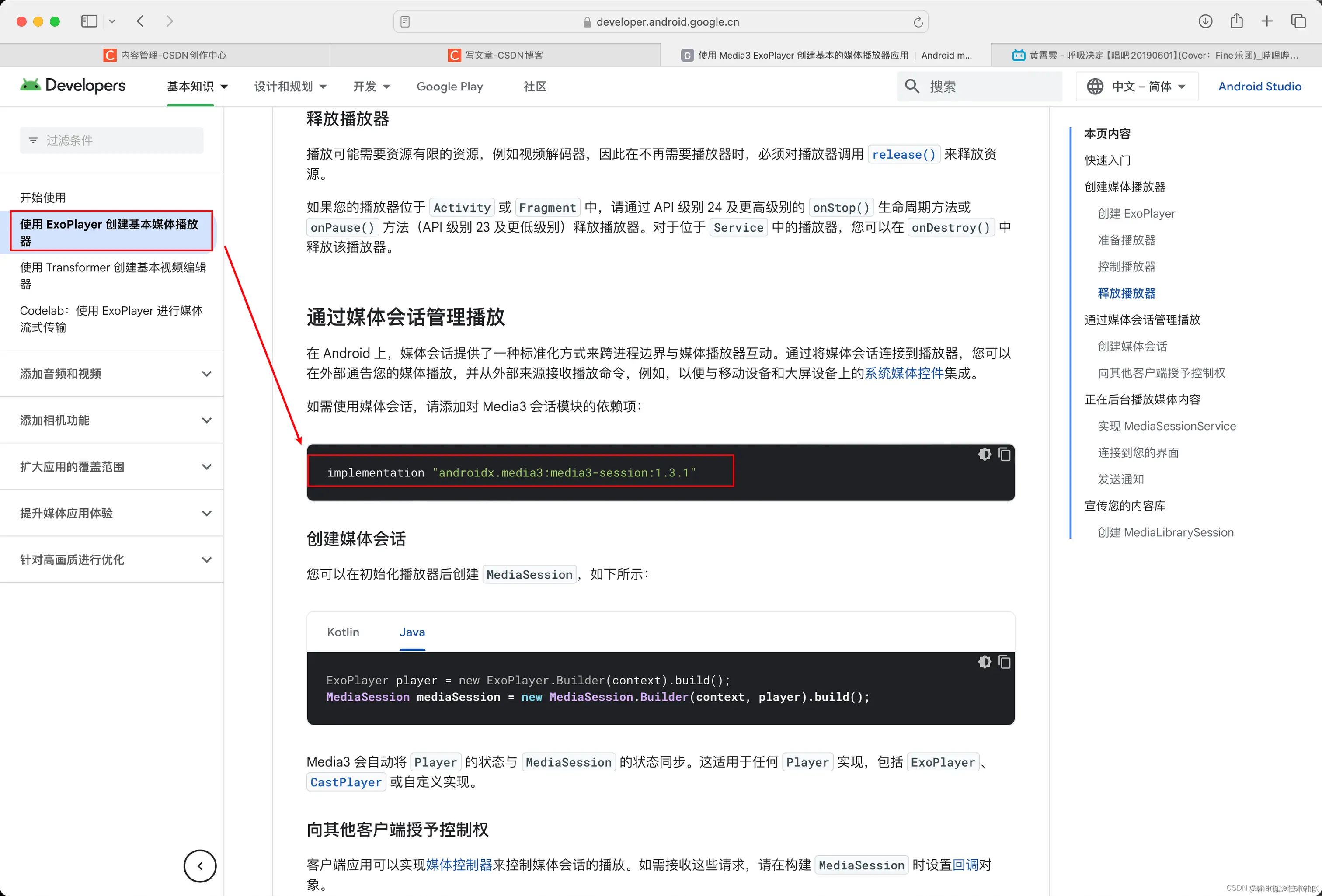Collapse the left navigation with the circular chevron

coord(200,866)
